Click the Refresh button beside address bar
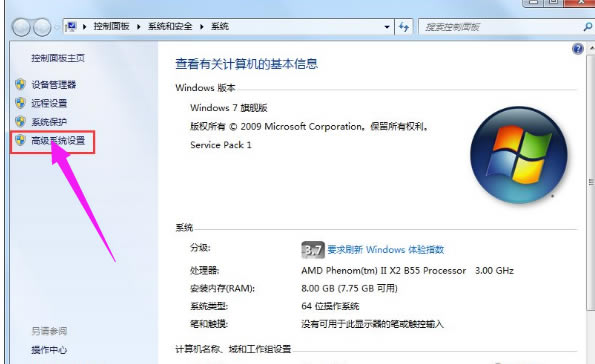Viewport: 595px width, 364px height. coord(404,27)
